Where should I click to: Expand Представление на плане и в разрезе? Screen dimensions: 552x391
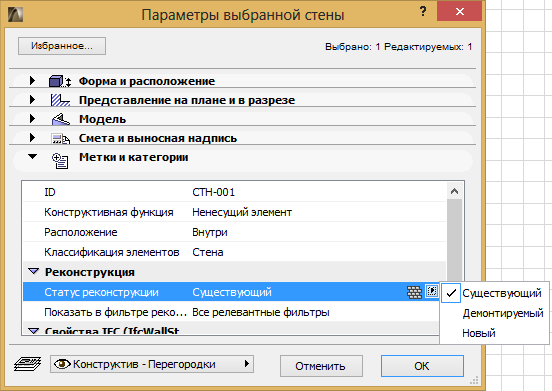32,100
